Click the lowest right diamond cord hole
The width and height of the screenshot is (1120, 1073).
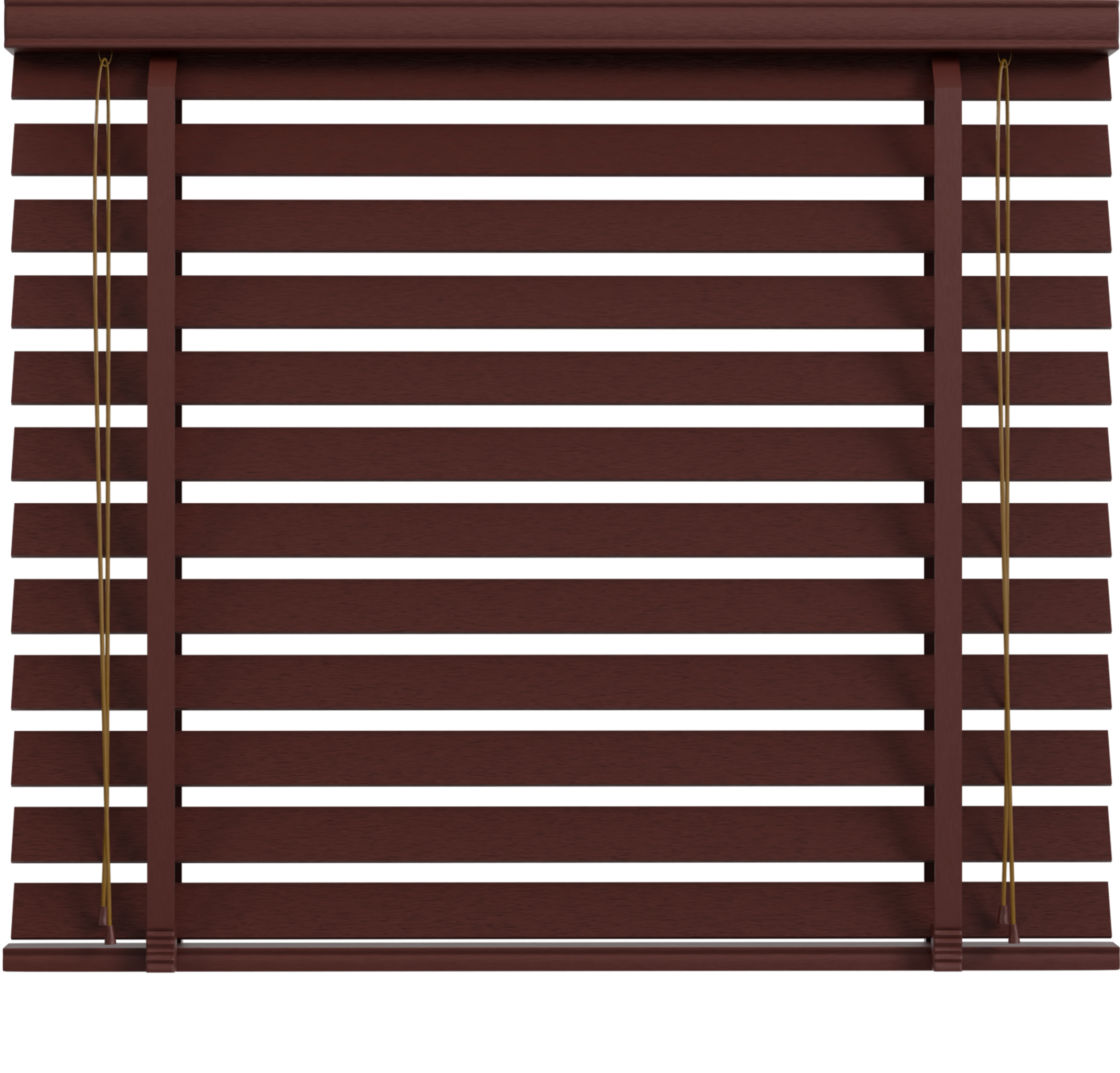[x=1008, y=872]
